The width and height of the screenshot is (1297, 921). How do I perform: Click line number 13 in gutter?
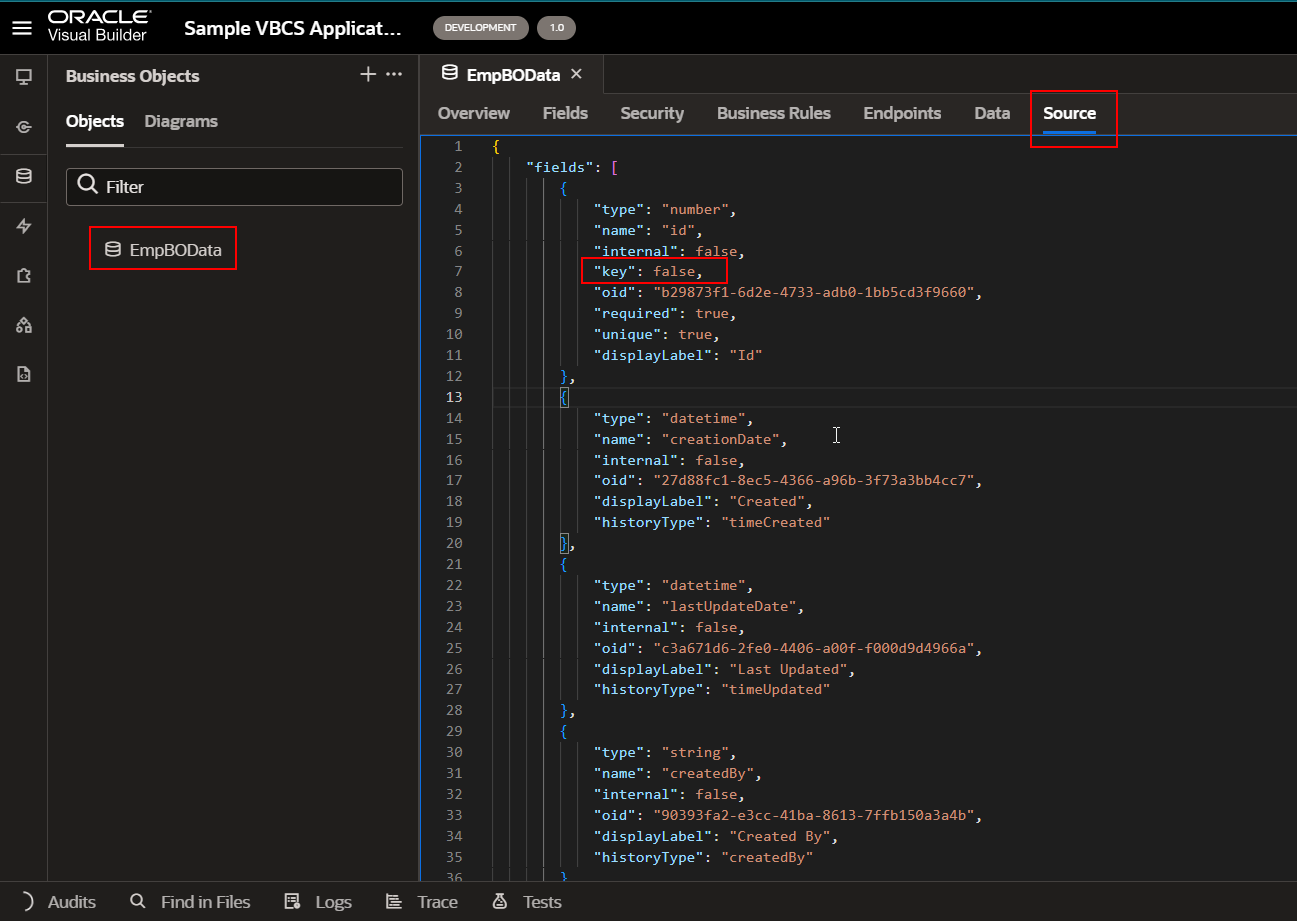point(456,397)
